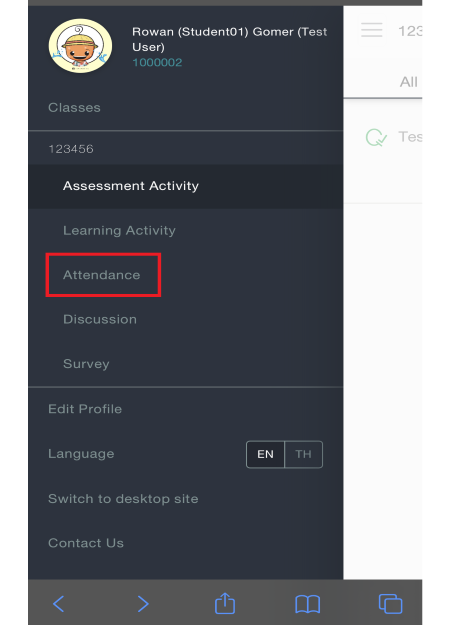This screenshot has height=625, width=450.
Task: Tap the Safari forward arrow
Action: 143,603
